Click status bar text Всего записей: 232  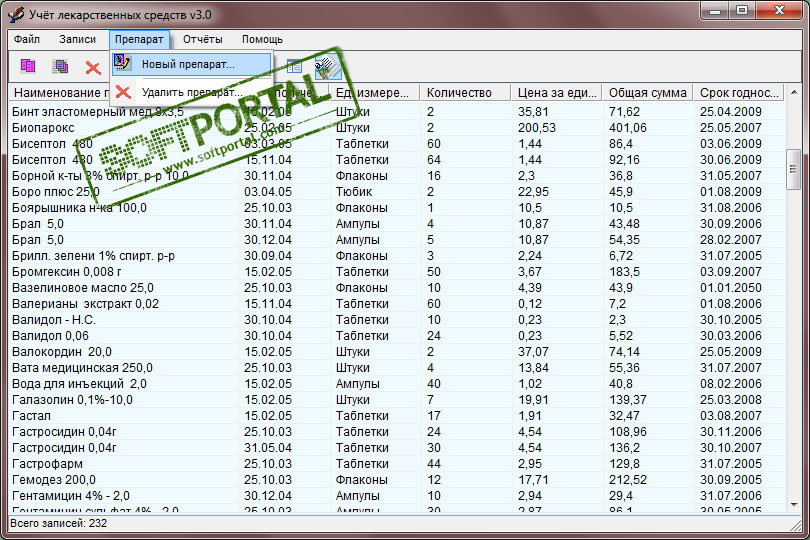[58, 523]
